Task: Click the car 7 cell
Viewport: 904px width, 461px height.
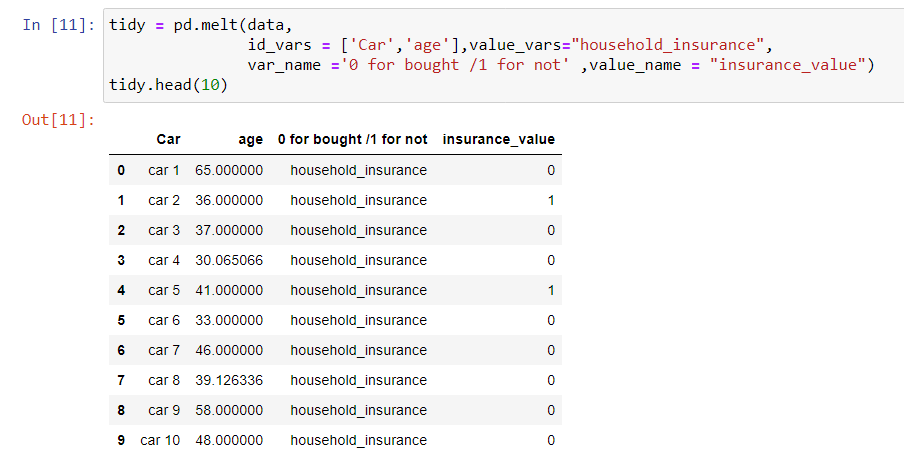Action: 164,350
